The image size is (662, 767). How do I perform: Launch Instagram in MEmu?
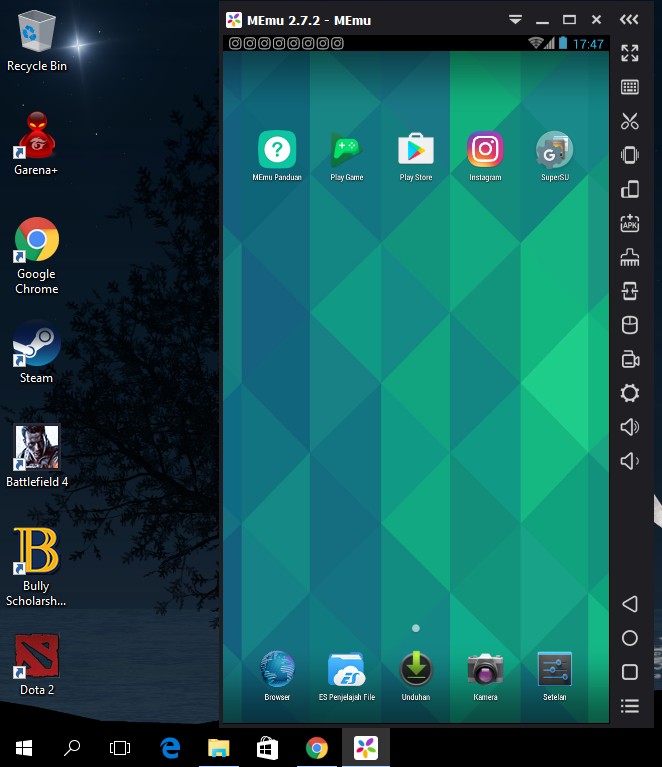485,156
